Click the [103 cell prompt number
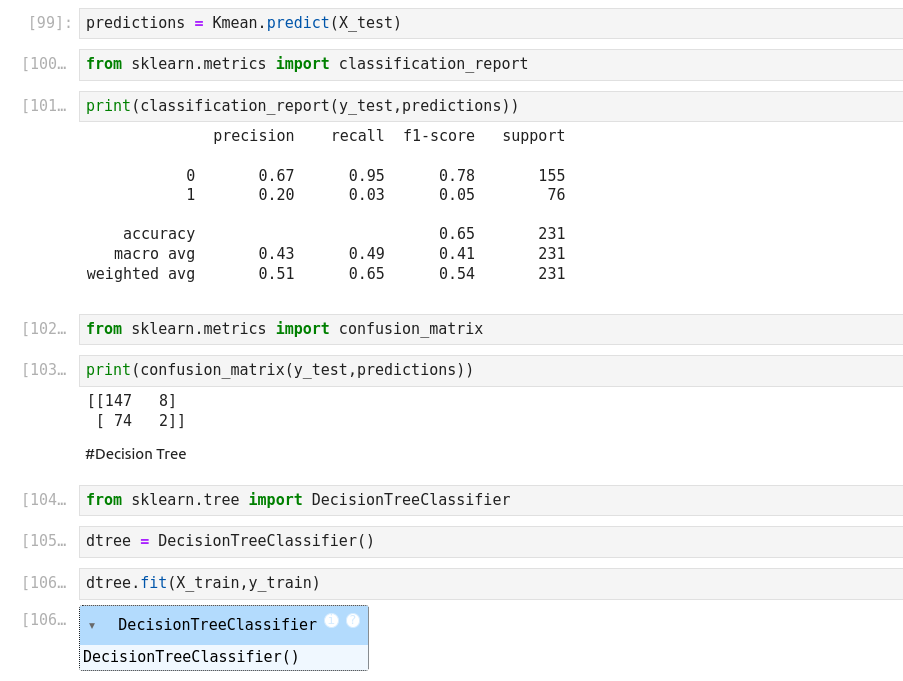This screenshot has height=681, width=903. pyautogui.click(x=45, y=371)
